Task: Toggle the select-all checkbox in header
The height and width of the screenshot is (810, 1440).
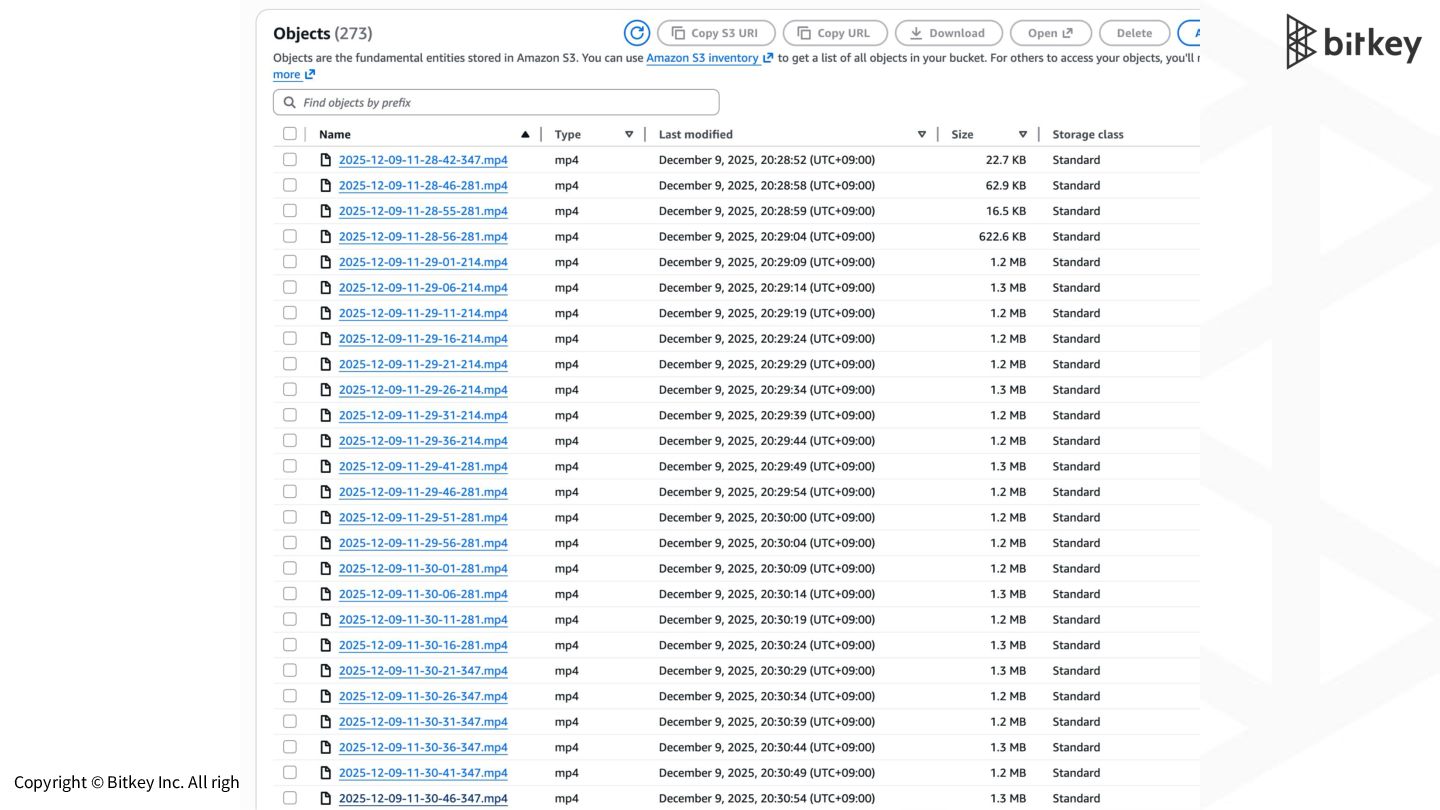Action: click(x=290, y=134)
